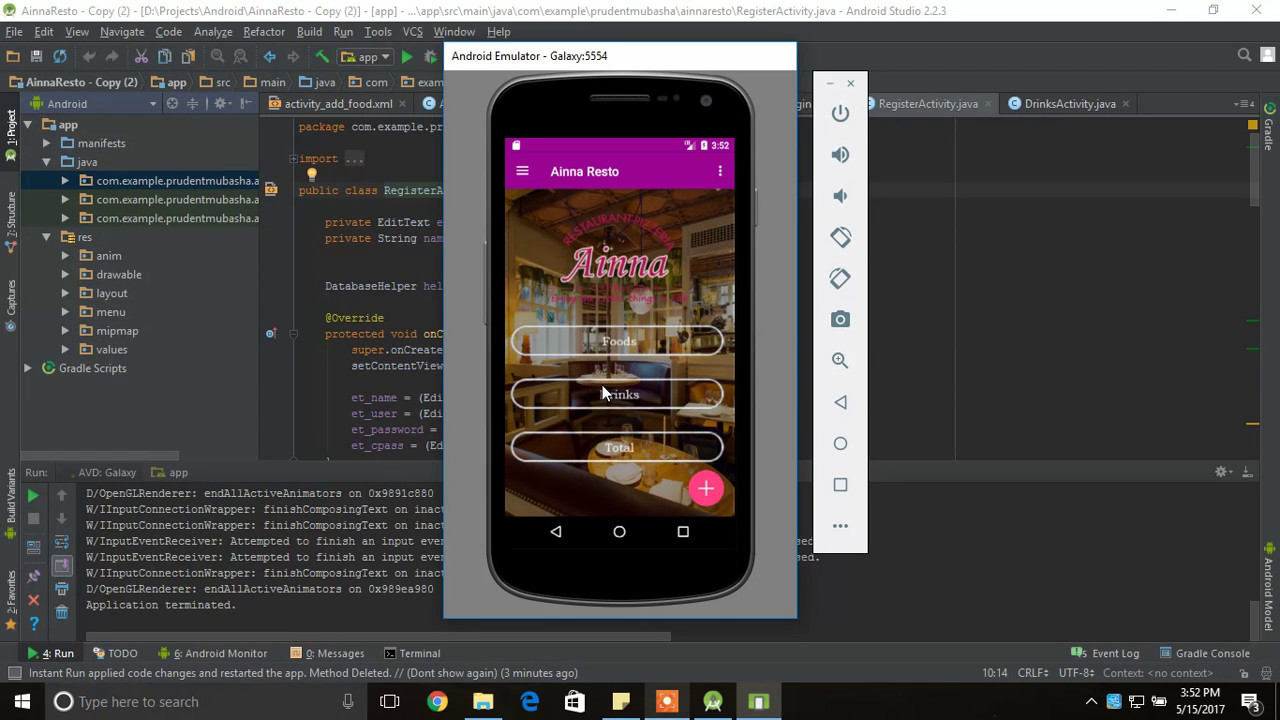
Task: Clear the Run console with the trash icon
Action: pos(62,612)
